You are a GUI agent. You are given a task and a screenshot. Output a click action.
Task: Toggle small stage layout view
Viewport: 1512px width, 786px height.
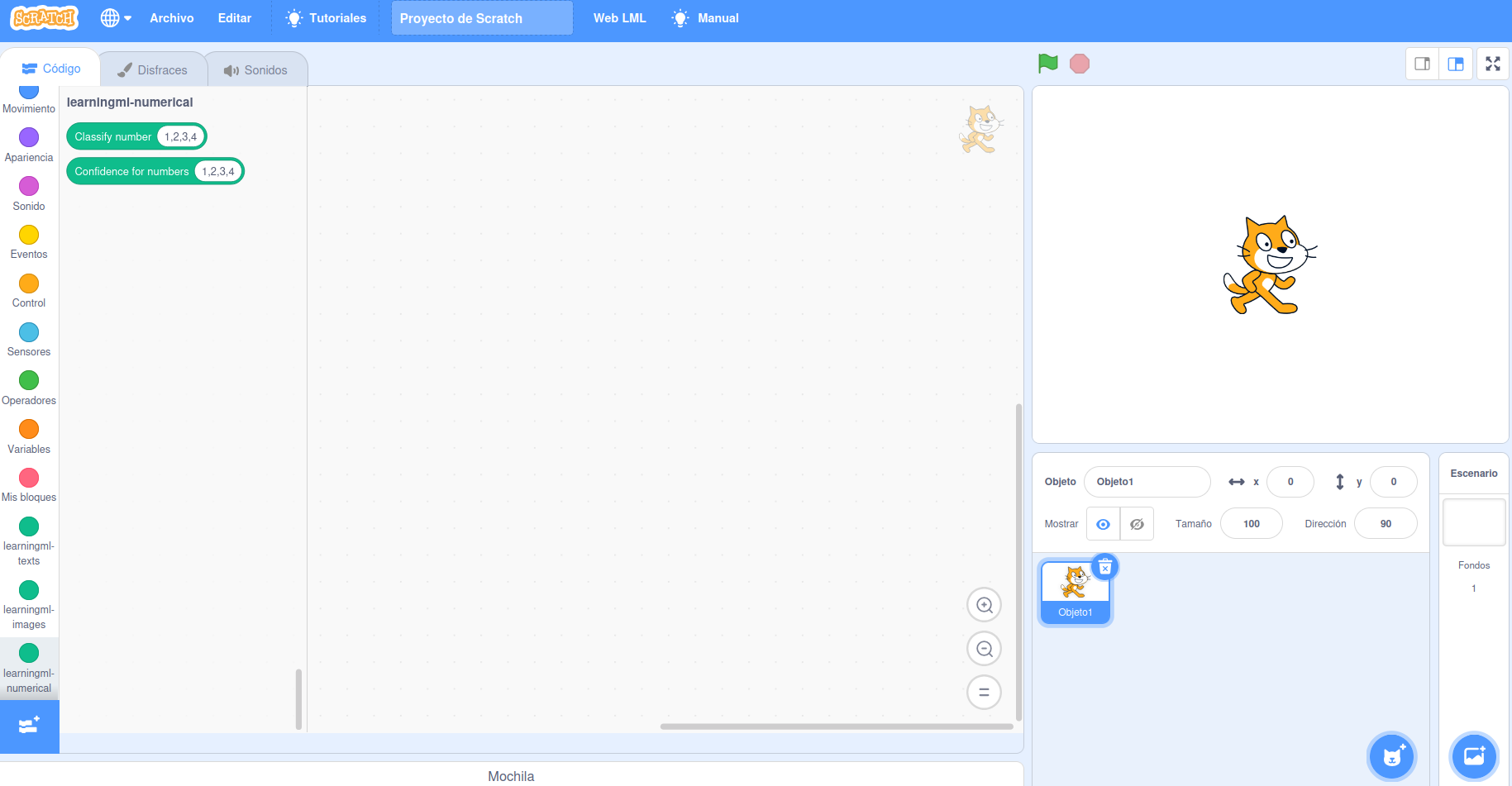(x=1422, y=63)
